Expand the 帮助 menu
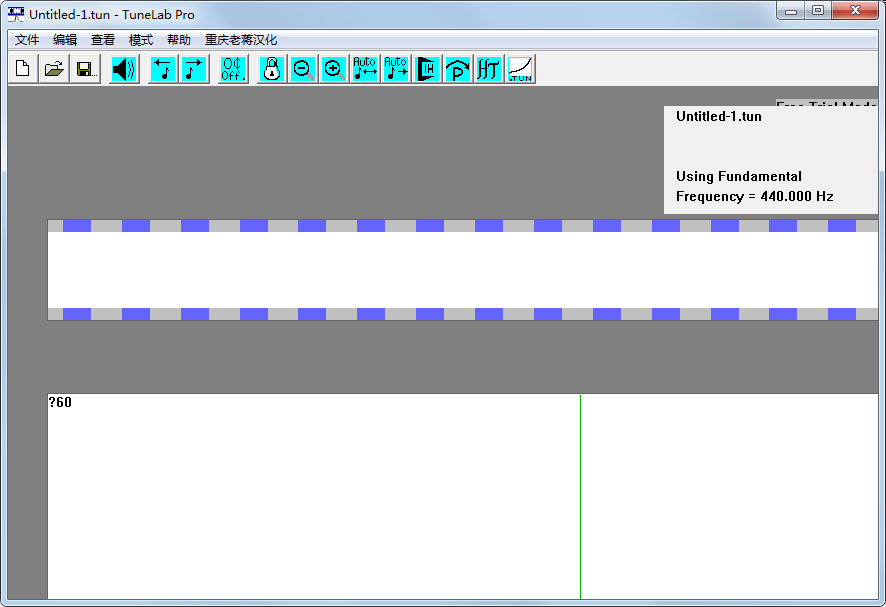This screenshot has width=886, height=607. 179,40
